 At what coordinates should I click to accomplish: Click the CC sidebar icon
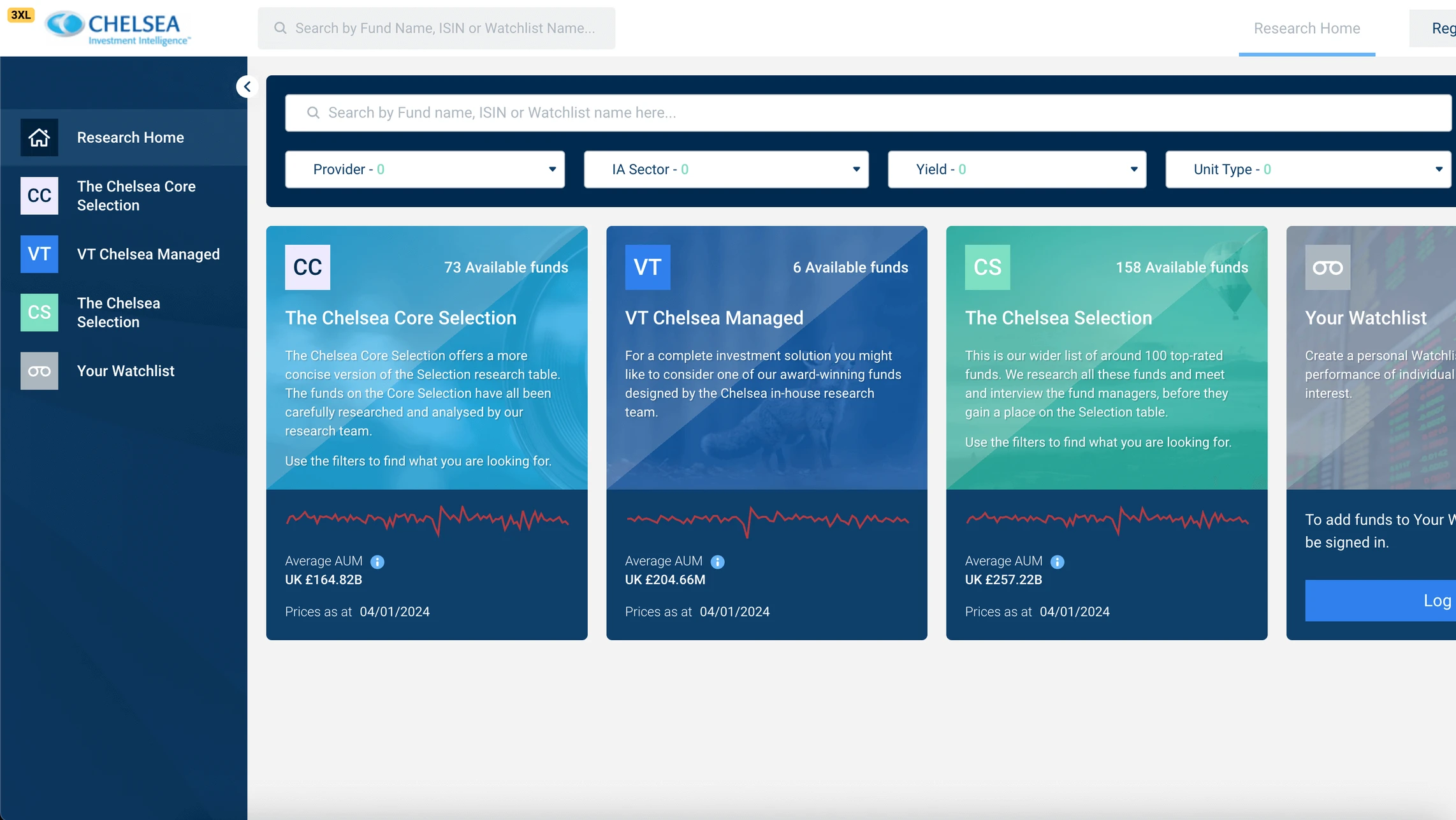point(39,196)
